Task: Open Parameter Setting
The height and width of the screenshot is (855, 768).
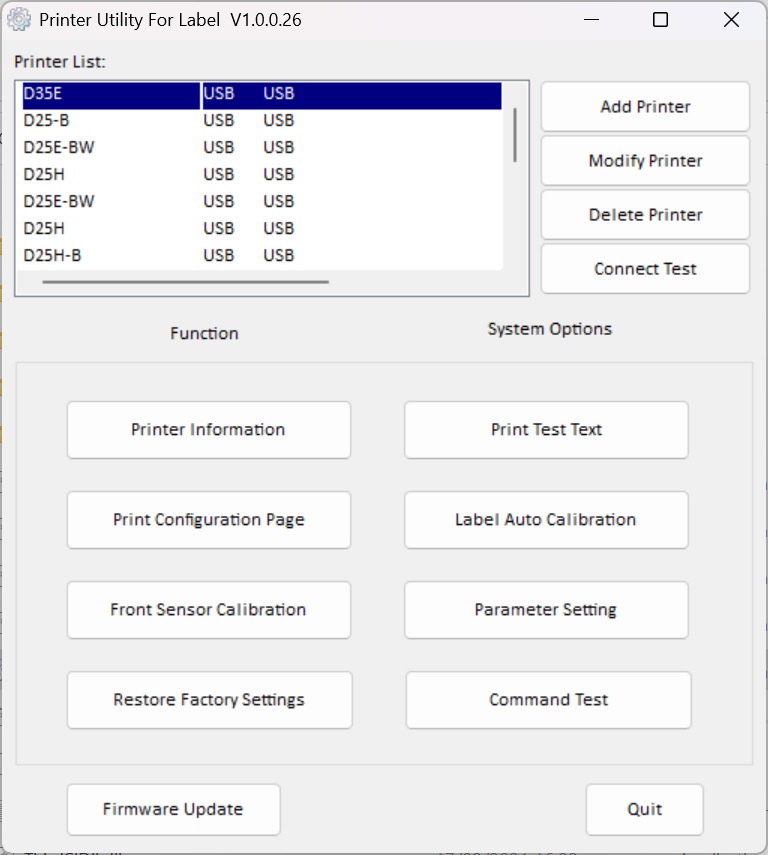Action: (x=546, y=610)
